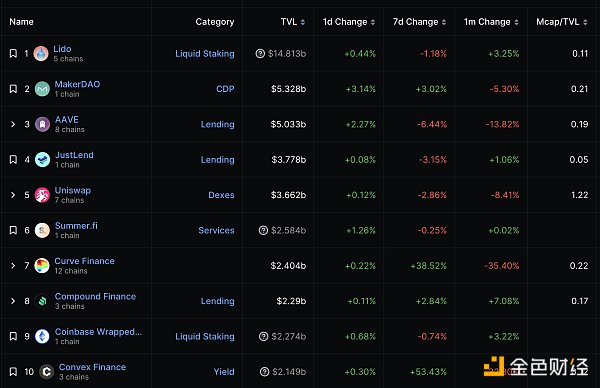Image resolution: width=600 pixels, height=388 pixels.
Task: Click the Lido logo icon
Action: (41, 54)
